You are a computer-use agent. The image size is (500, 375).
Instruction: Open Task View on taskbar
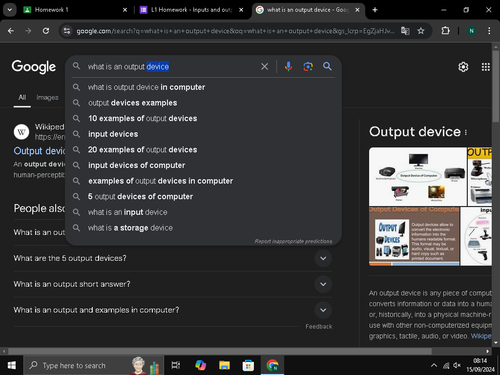pos(176,366)
